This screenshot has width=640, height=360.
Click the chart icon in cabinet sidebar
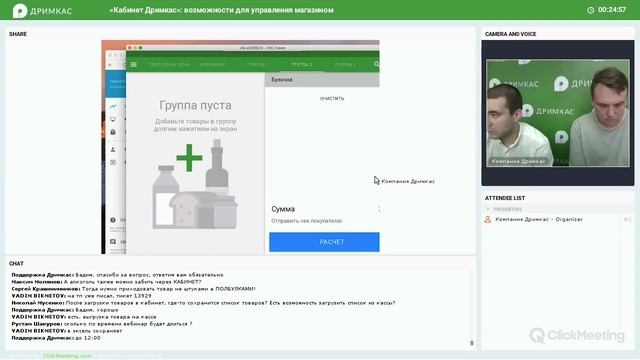113,107
